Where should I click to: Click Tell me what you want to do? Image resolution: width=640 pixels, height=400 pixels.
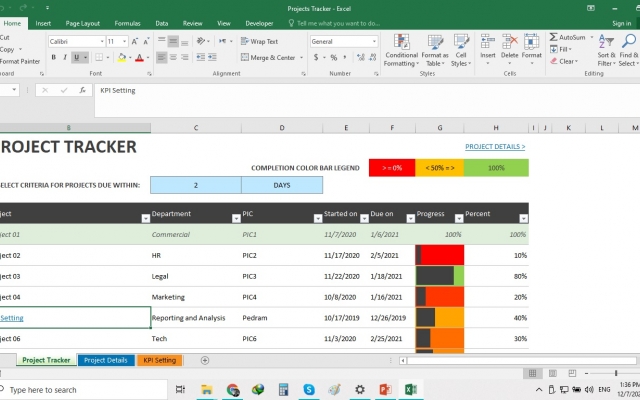click(334, 23)
